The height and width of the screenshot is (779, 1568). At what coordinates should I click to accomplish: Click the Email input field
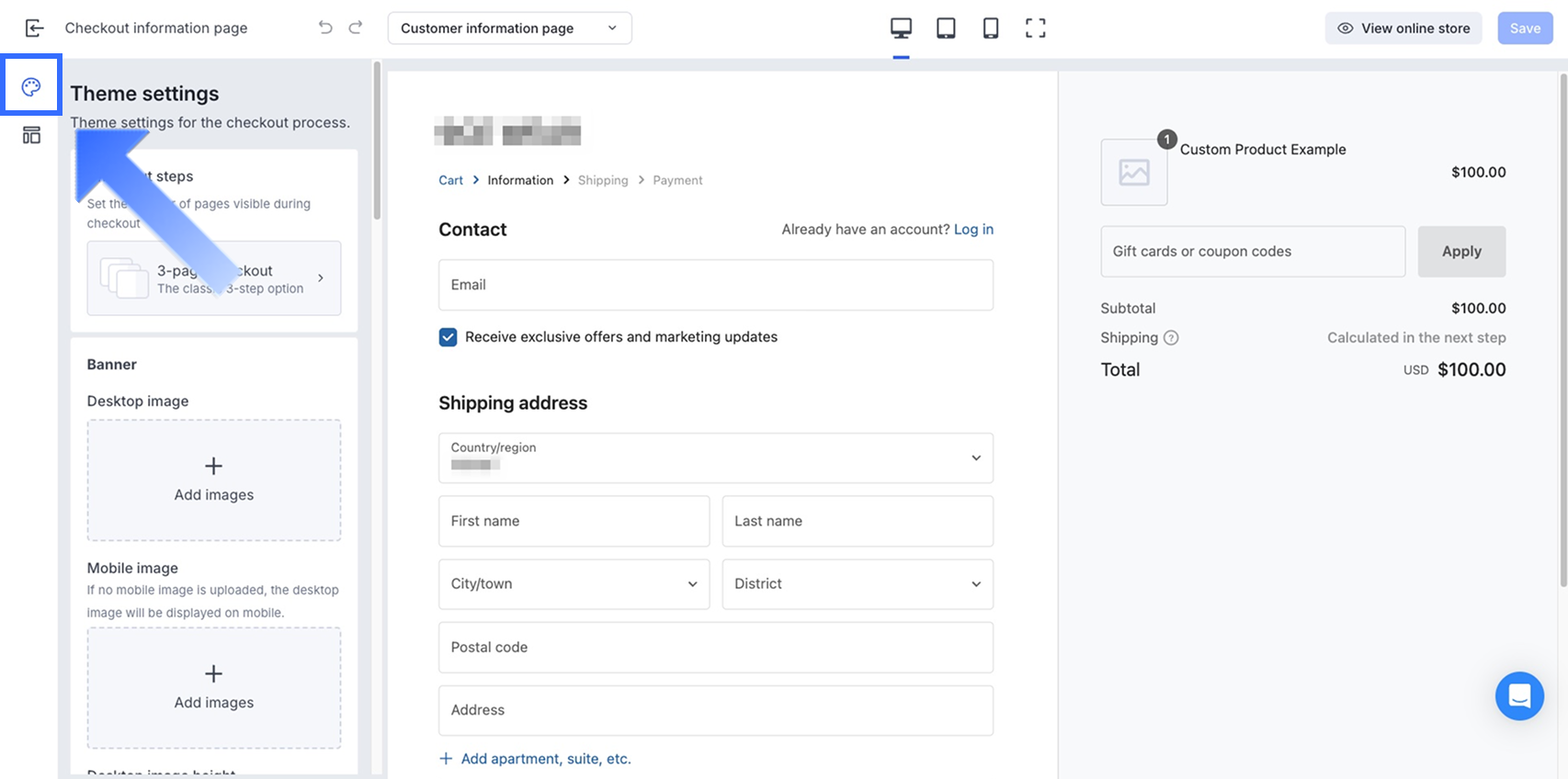[x=715, y=285]
